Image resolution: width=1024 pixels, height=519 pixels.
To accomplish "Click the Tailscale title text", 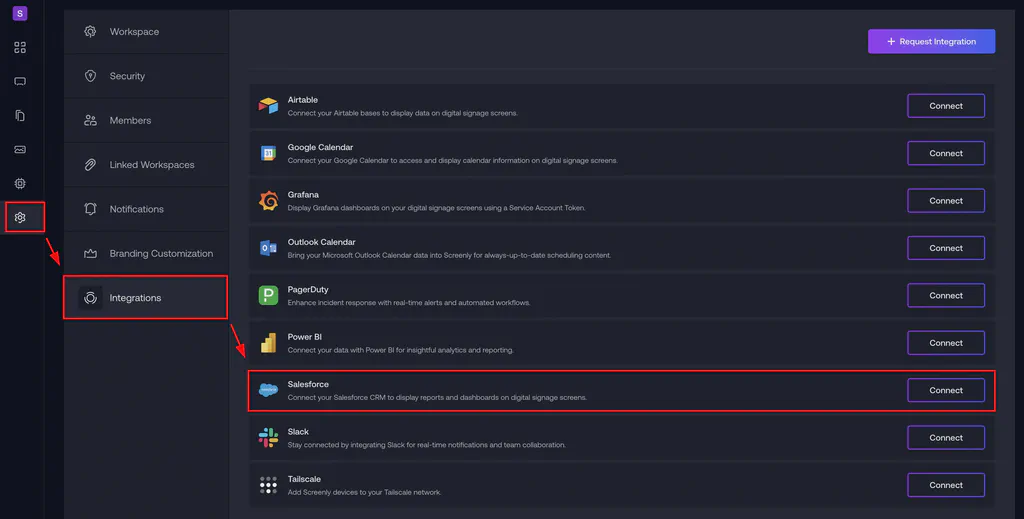I will pyautogui.click(x=304, y=479).
